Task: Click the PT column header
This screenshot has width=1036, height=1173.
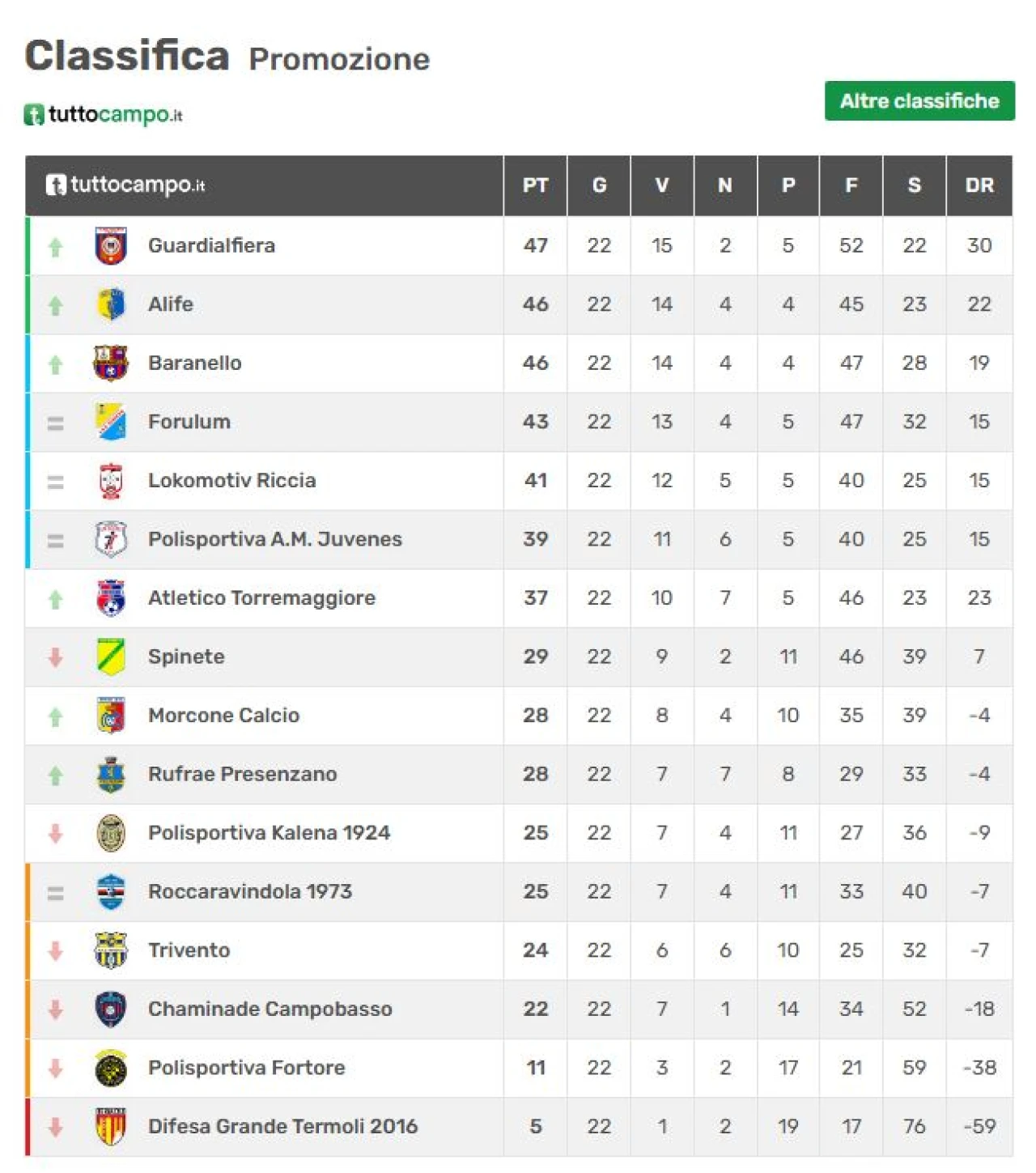Action: pyautogui.click(x=535, y=185)
